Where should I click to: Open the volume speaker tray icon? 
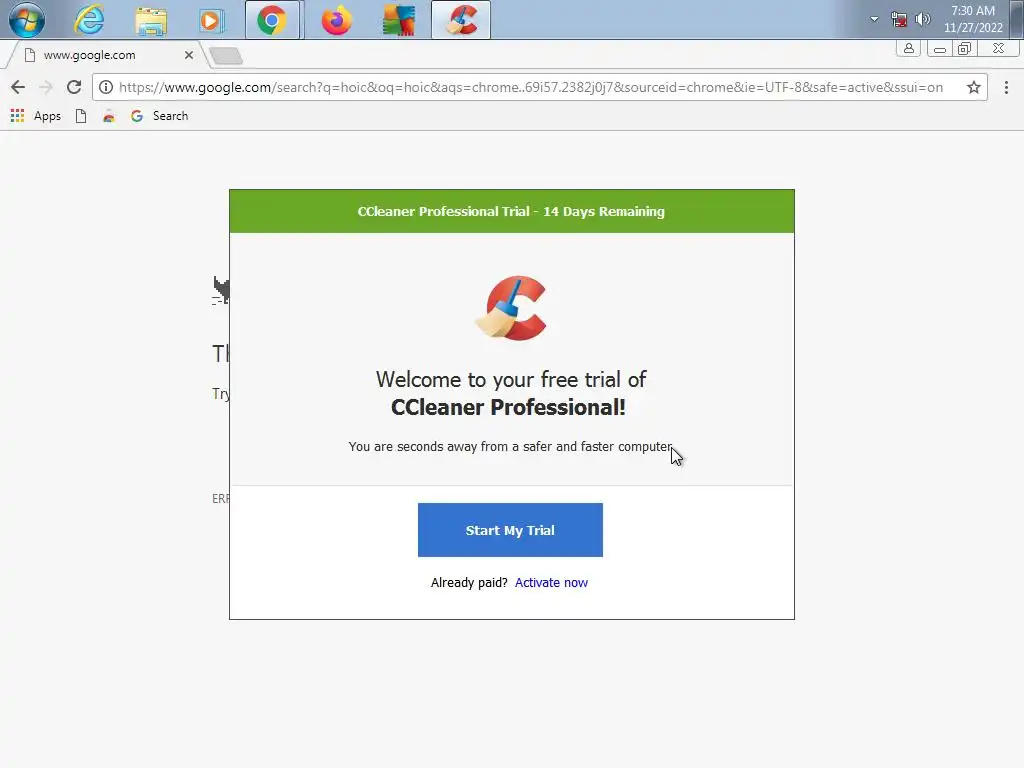click(922, 19)
